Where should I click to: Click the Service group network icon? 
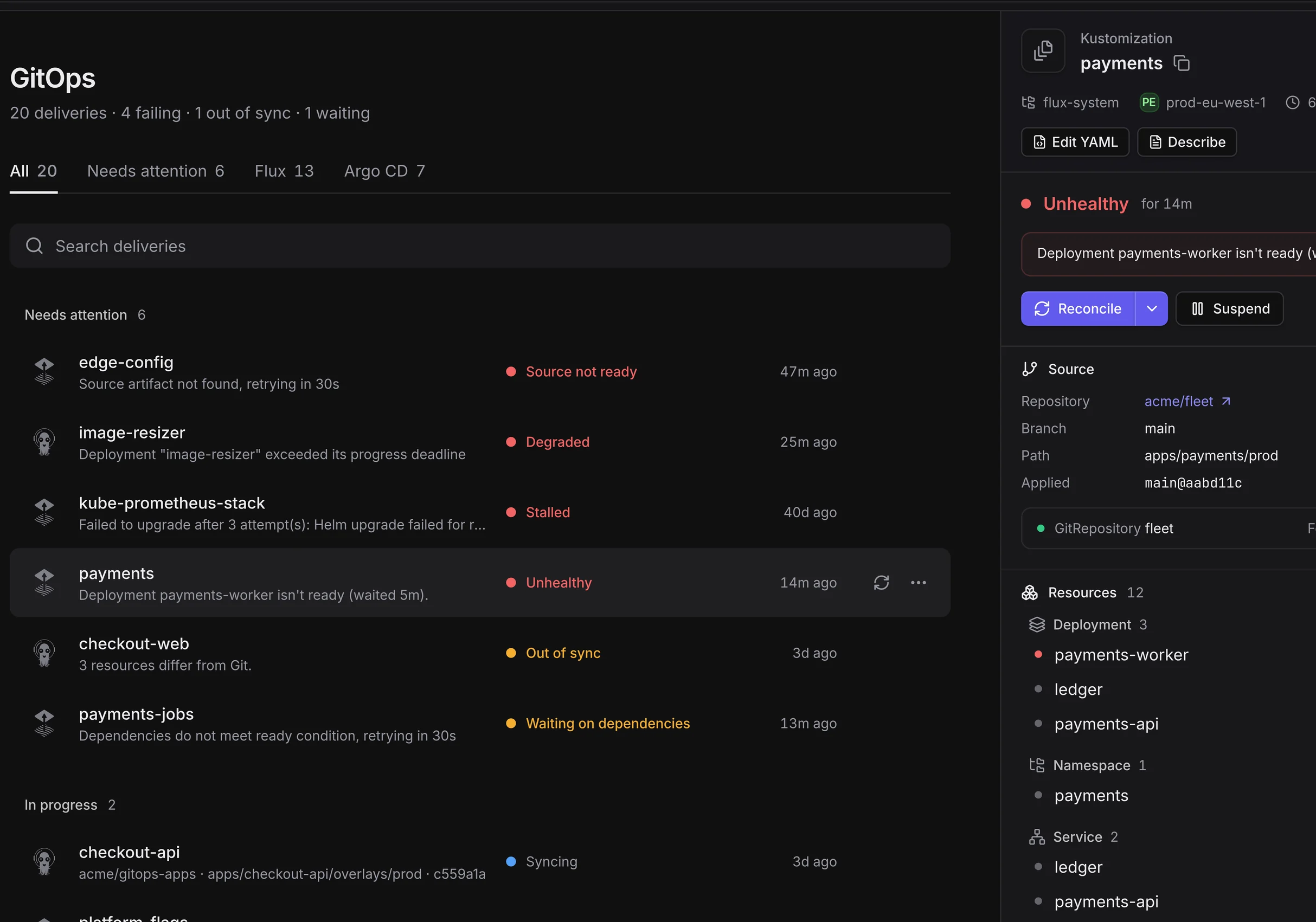1037,837
